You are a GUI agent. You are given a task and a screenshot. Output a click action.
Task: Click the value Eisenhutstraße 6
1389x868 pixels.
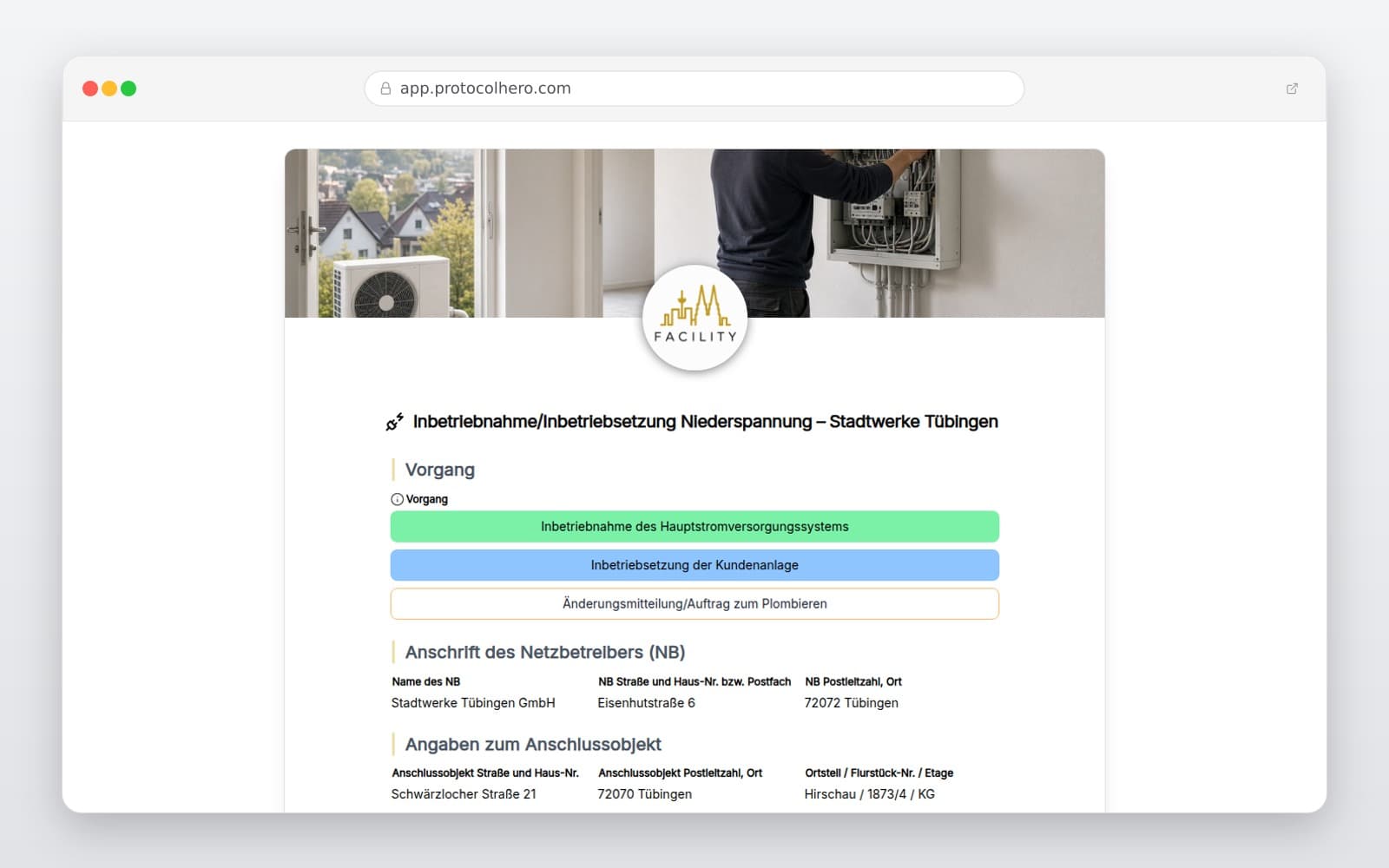coord(646,703)
